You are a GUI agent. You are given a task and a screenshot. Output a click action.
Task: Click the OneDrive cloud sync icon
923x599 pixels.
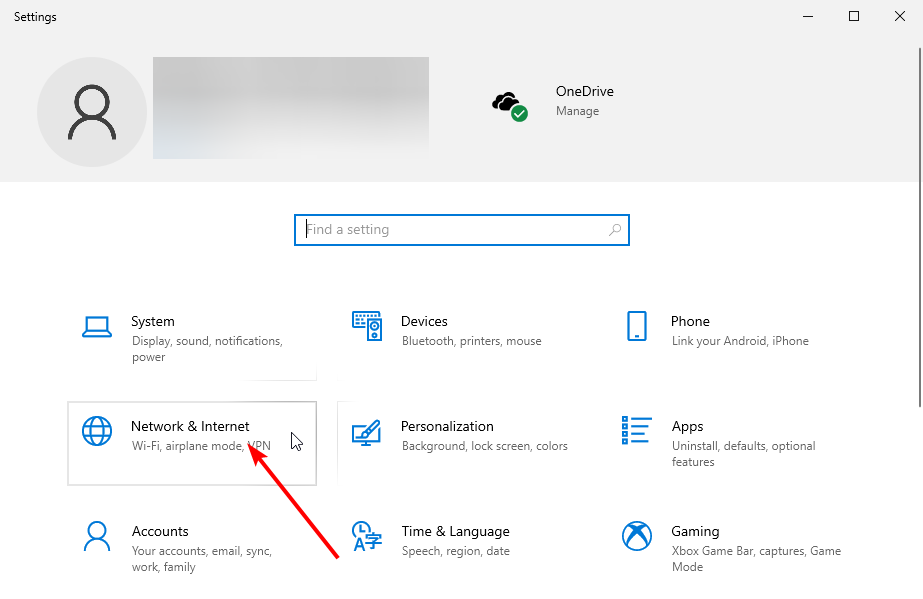coord(510,106)
